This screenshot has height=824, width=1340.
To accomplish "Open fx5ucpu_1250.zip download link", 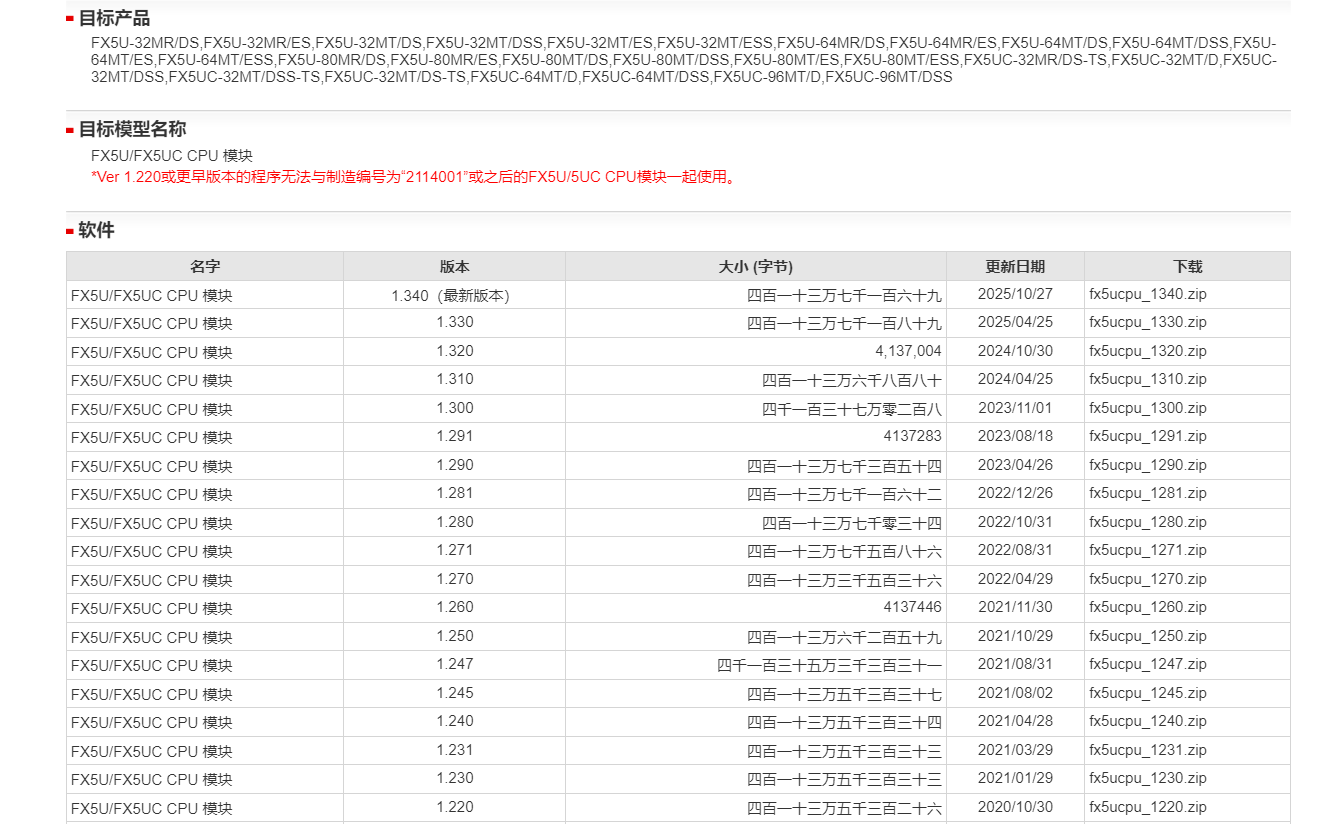I will click(1147, 636).
